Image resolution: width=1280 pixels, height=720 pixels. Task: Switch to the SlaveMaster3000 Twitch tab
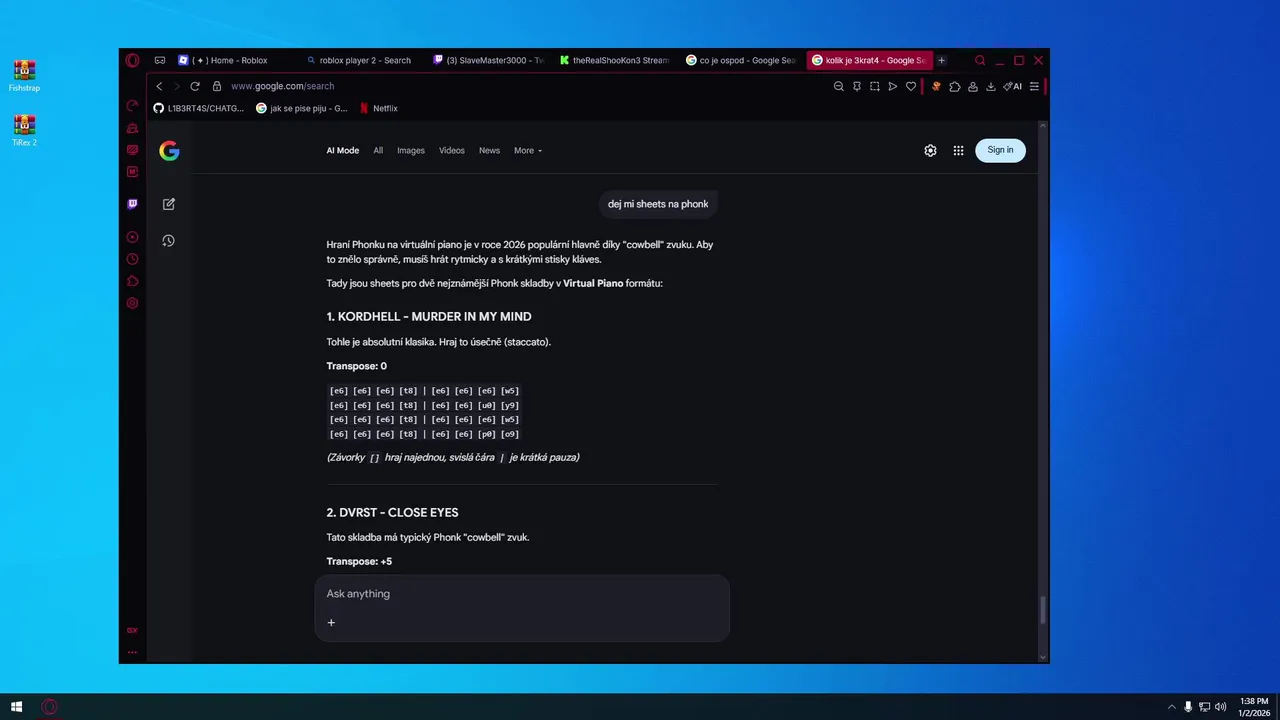point(489,60)
